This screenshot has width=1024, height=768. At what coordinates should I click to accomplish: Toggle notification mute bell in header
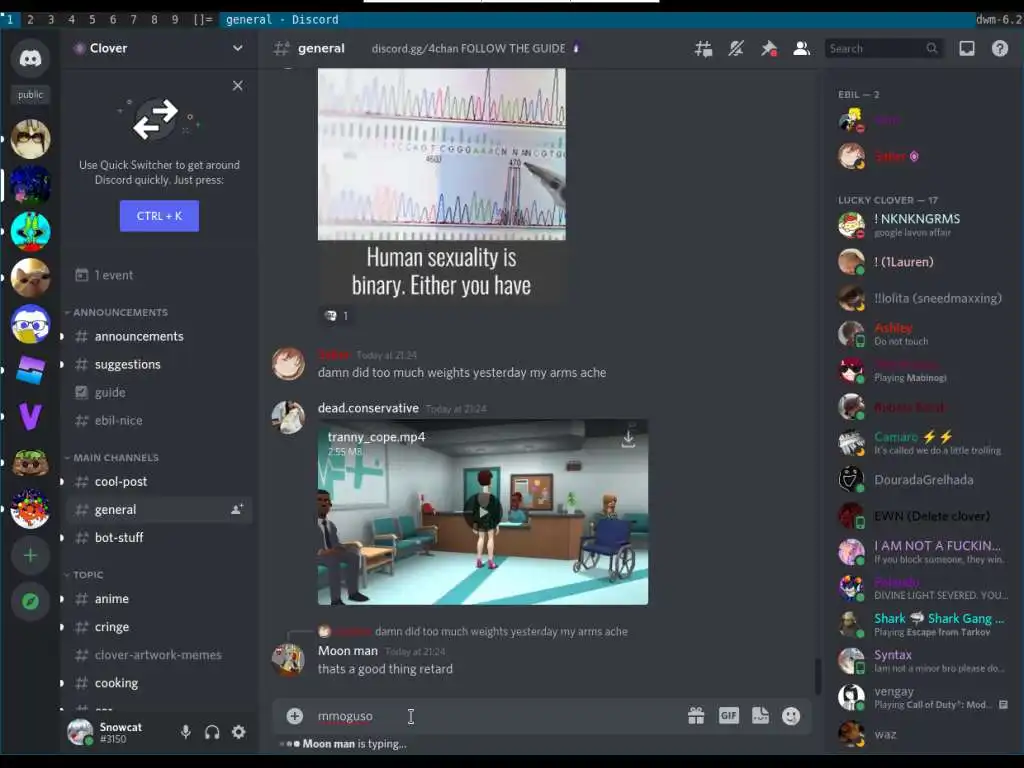pyautogui.click(x=736, y=48)
